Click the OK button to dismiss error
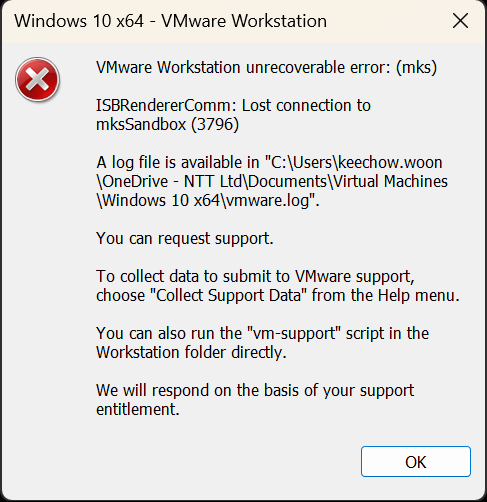This screenshot has height=502, width=487. point(416,462)
